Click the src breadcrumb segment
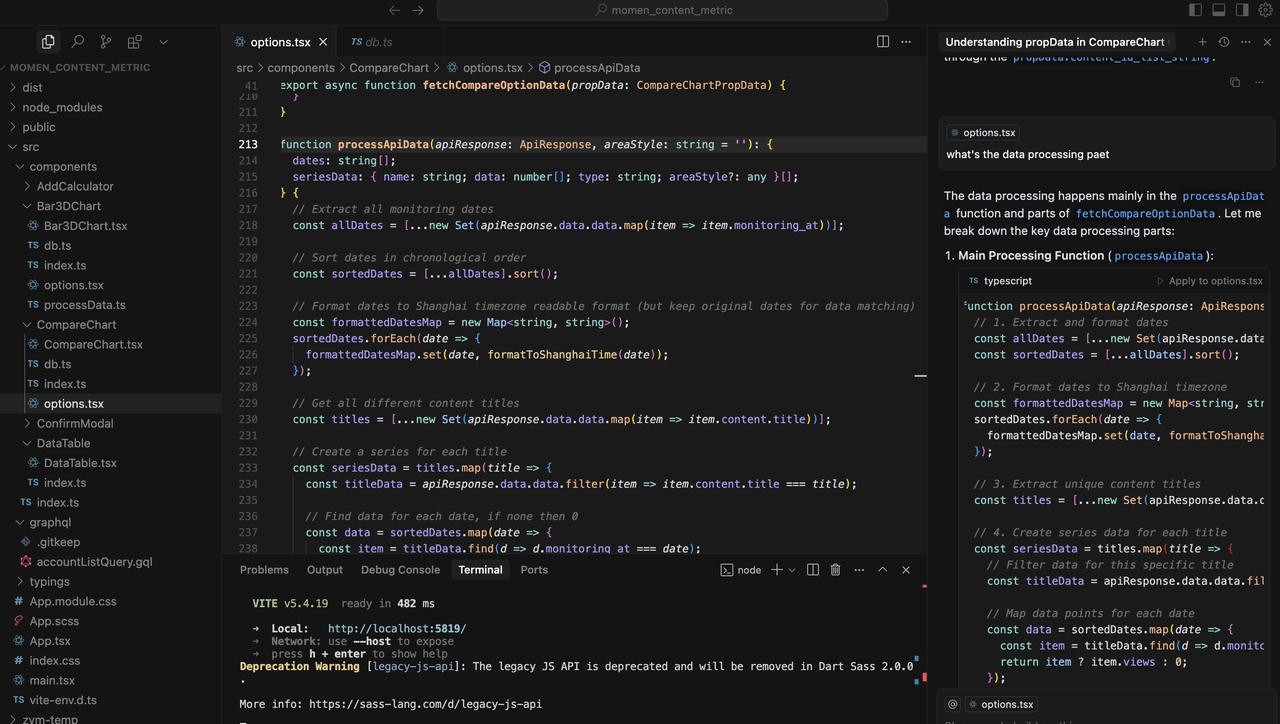The height and width of the screenshot is (724, 1280). [x=245, y=68]
